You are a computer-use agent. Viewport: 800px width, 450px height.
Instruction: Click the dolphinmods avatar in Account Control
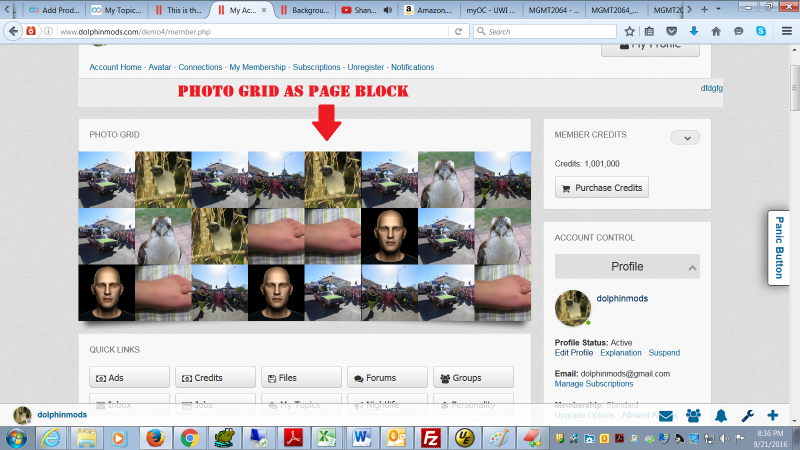click(572, 308)
